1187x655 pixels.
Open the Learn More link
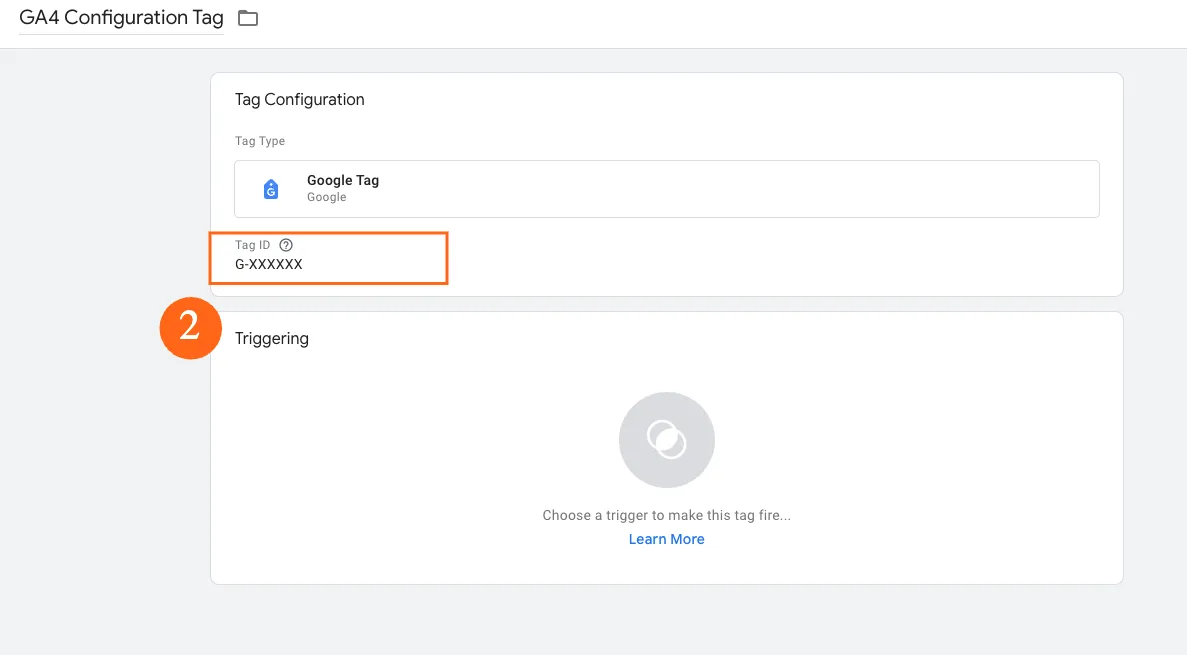[x=666, y=539]
